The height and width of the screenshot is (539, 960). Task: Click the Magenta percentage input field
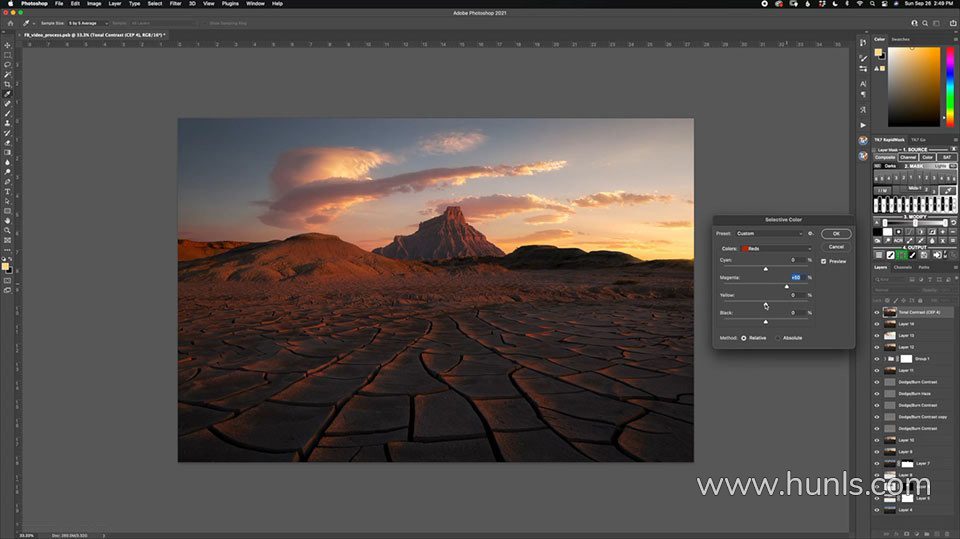coord(795,277)
